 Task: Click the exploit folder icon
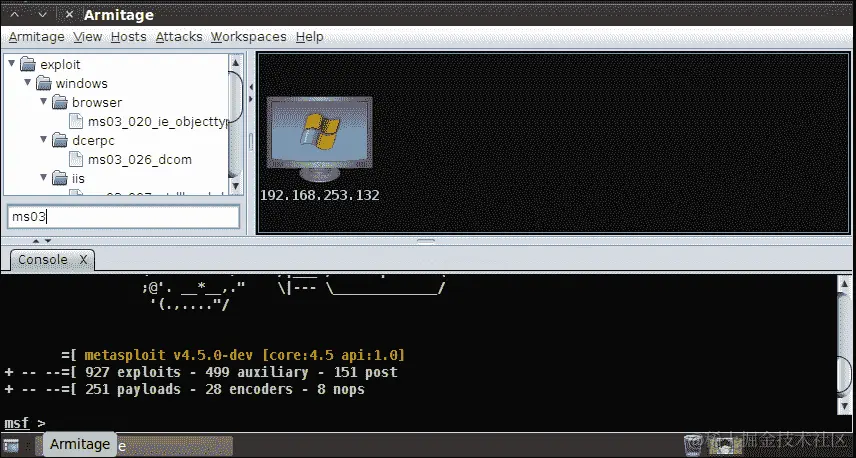pyautogui.click(x=28, y=64)
